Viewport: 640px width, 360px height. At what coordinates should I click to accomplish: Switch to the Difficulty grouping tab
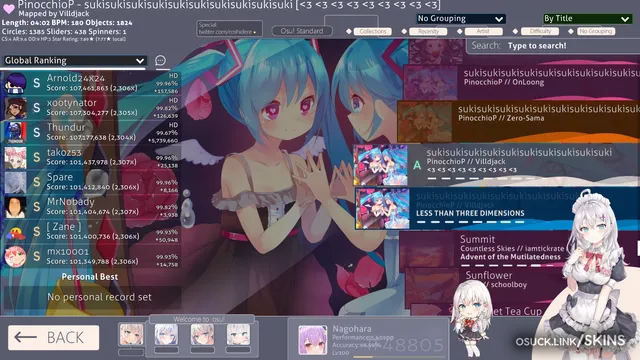[x=540, y=31]
